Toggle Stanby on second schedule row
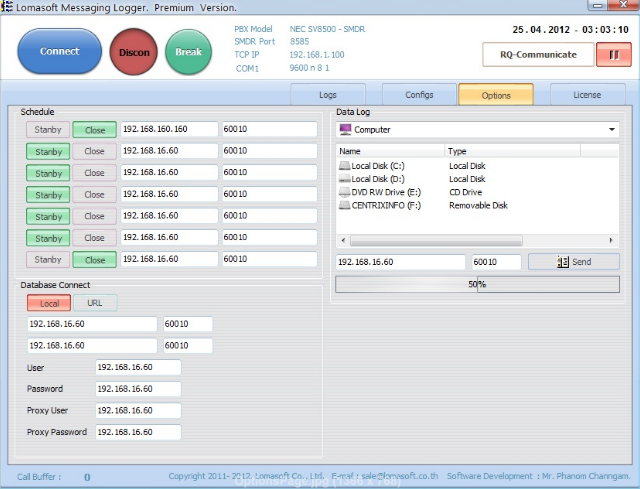The height and width of the screenshot is (489, 640). point(48,152)
